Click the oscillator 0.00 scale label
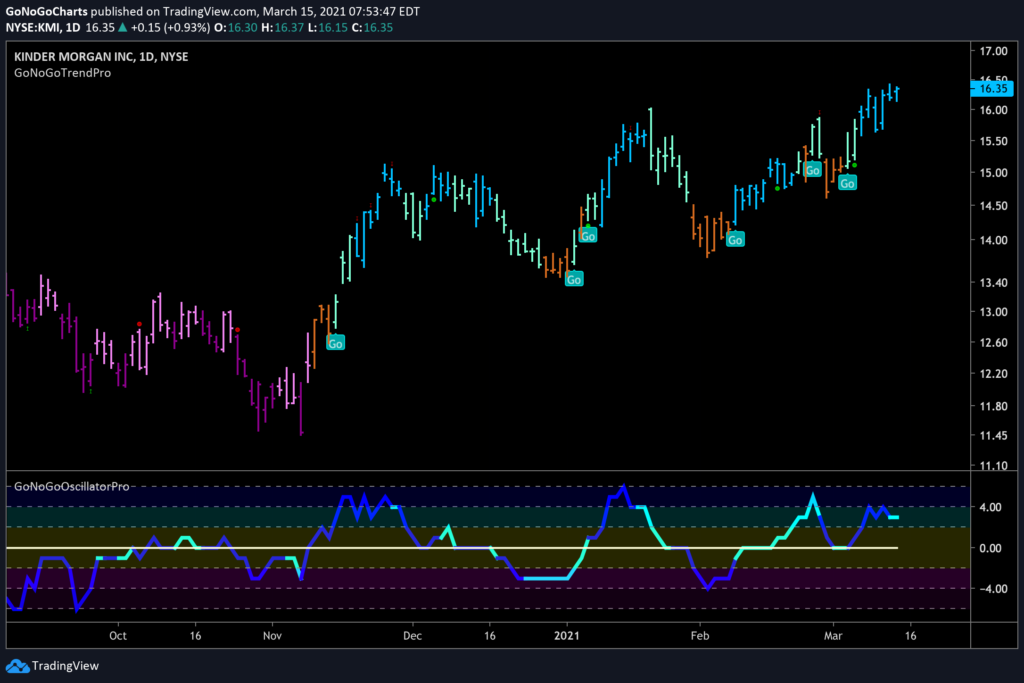The image size is (1024, 683). point(991,548)
